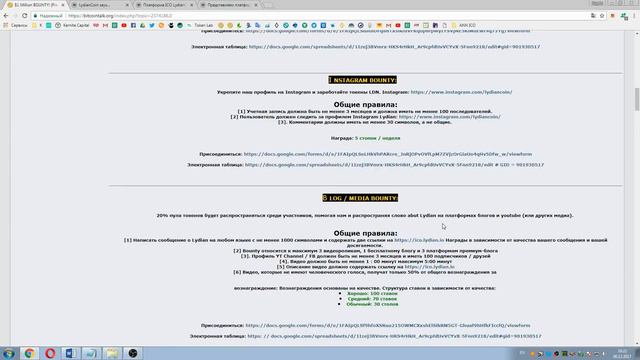Open the ANN ICO bookmarks folder
The image size is (640, 360).
point(463,25)
